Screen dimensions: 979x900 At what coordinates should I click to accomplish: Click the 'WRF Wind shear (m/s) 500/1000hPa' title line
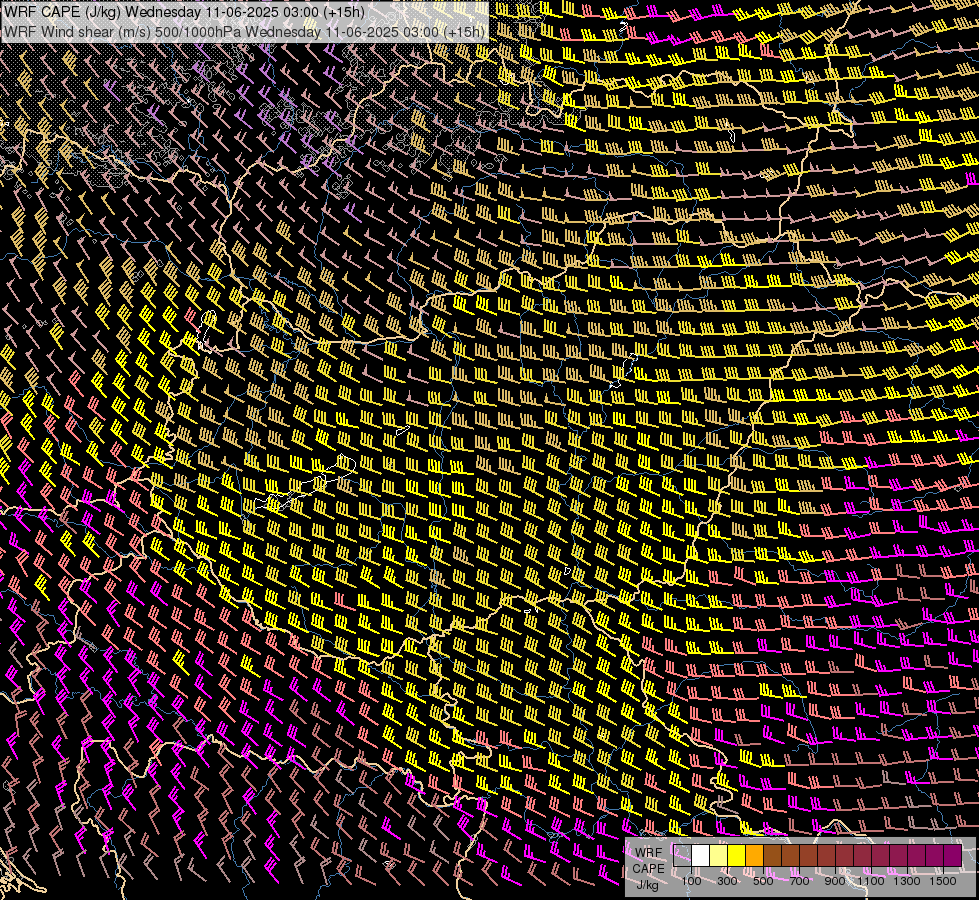pos(245,32)
